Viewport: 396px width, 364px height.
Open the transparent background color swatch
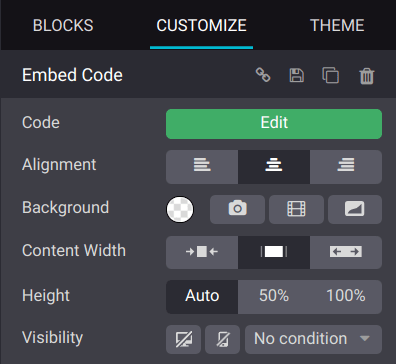pyautogui.click(x=180, y=209)
